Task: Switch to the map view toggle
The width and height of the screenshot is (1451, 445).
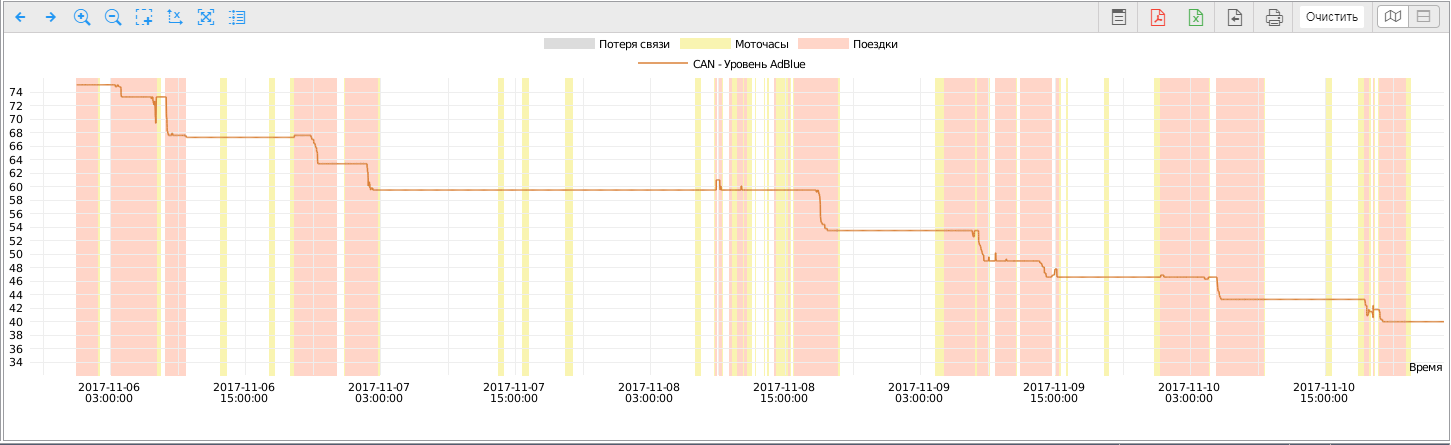Action: tap(1391, 16)
